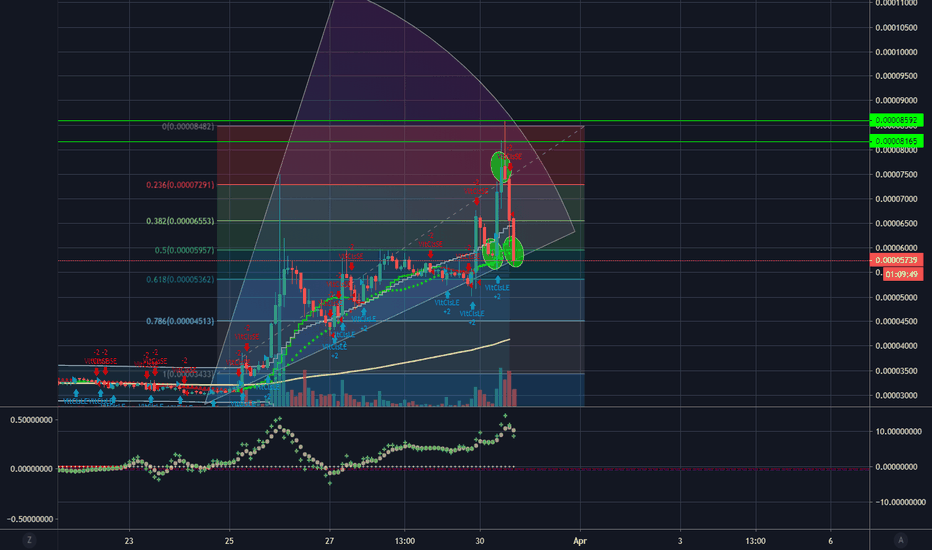This screenshot has height=550, width=932.
Task: Click date label 23 on time axis
Action: (x=129, y=541)
